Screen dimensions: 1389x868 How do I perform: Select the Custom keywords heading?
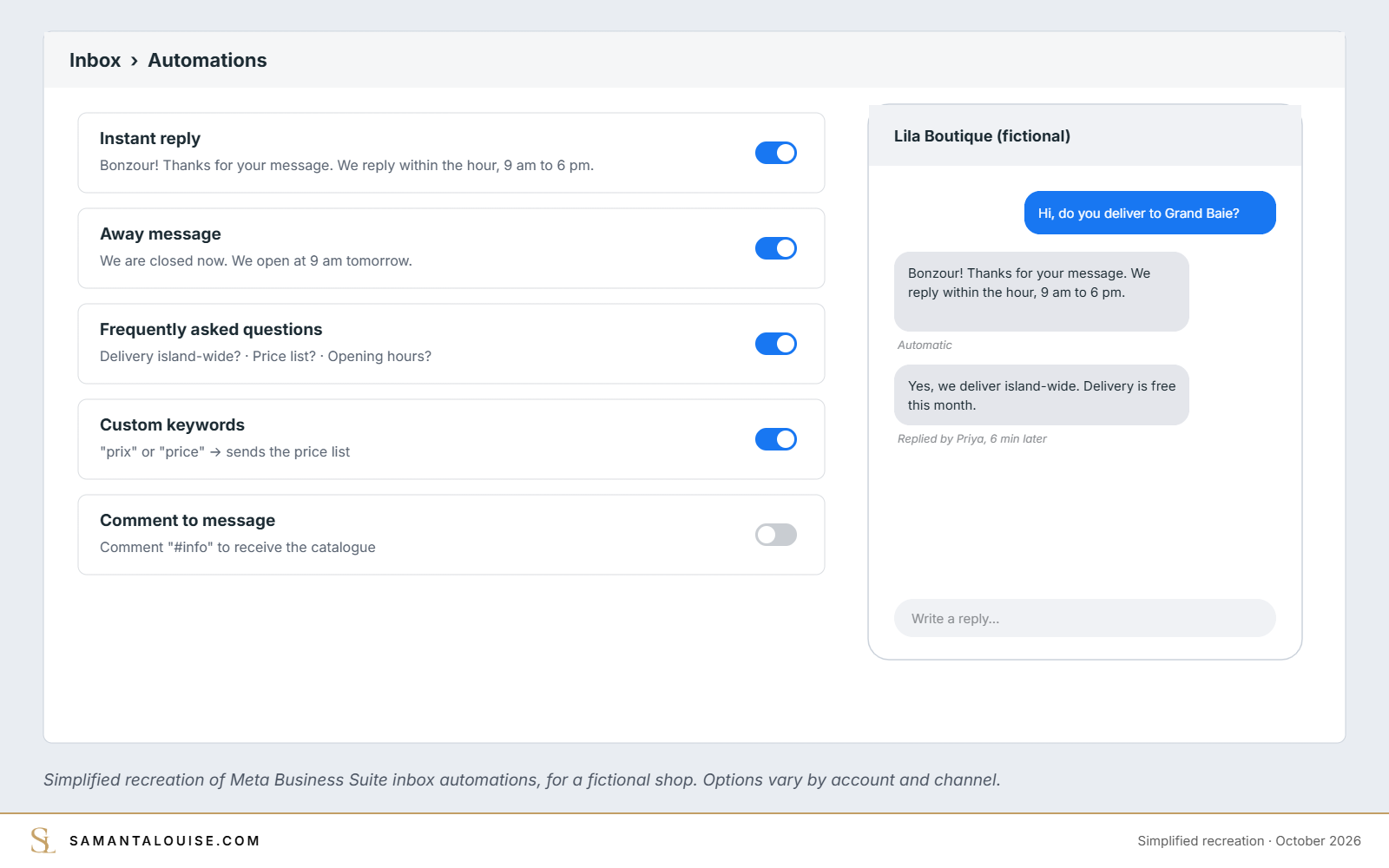pos(172,425)
